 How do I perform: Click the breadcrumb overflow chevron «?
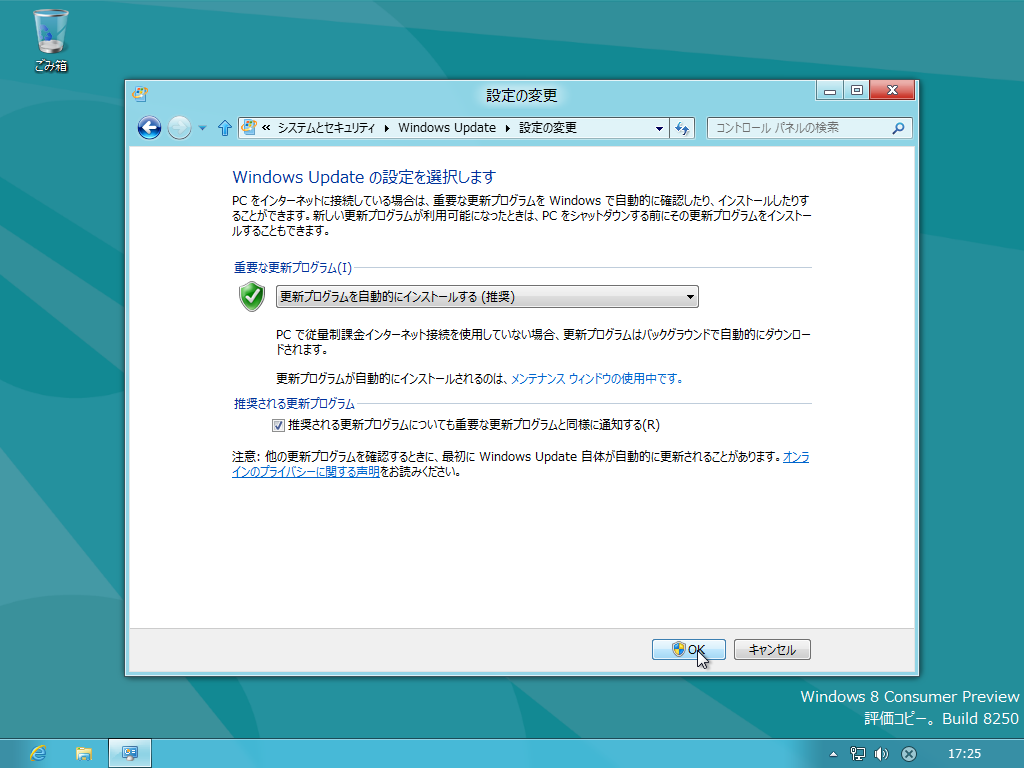coord(266,128)
